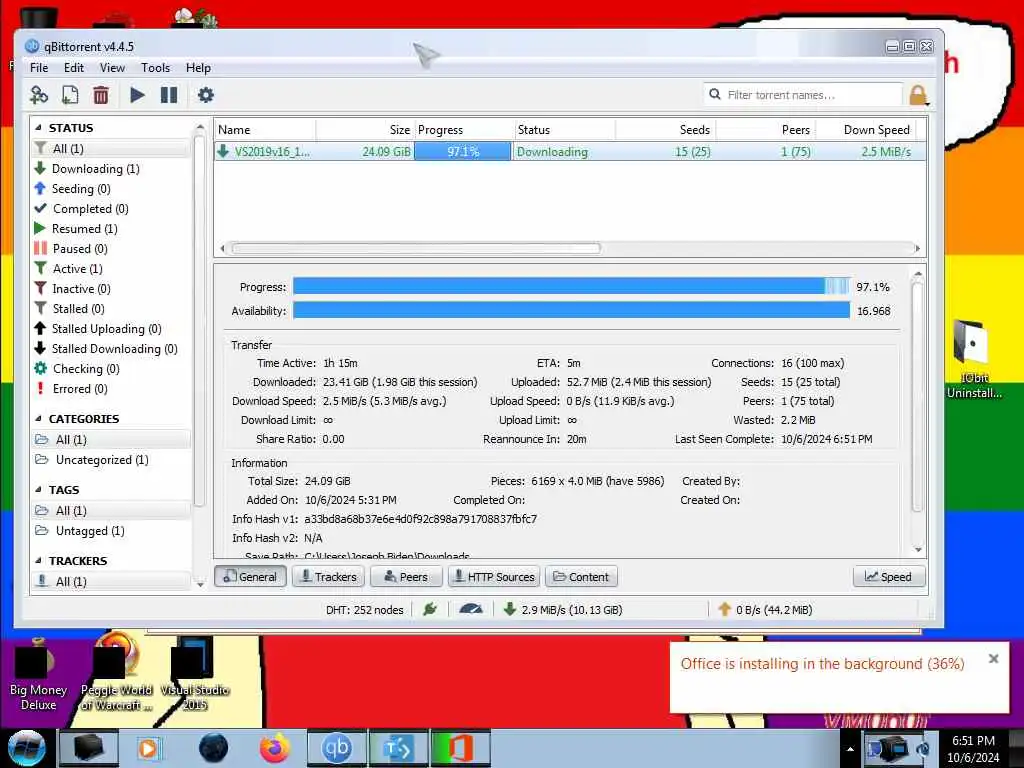Open the File menu
This screenshot has height=768, width=1024.
[39, 68]
